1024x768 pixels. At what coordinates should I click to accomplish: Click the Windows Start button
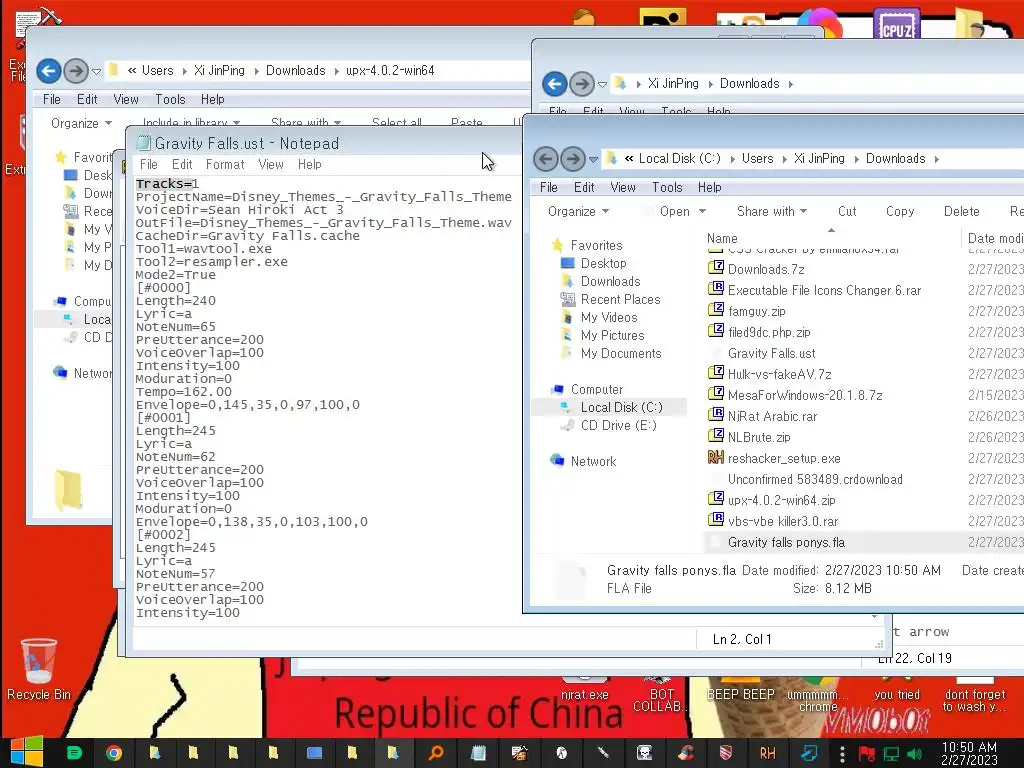(x=27, y=752)
